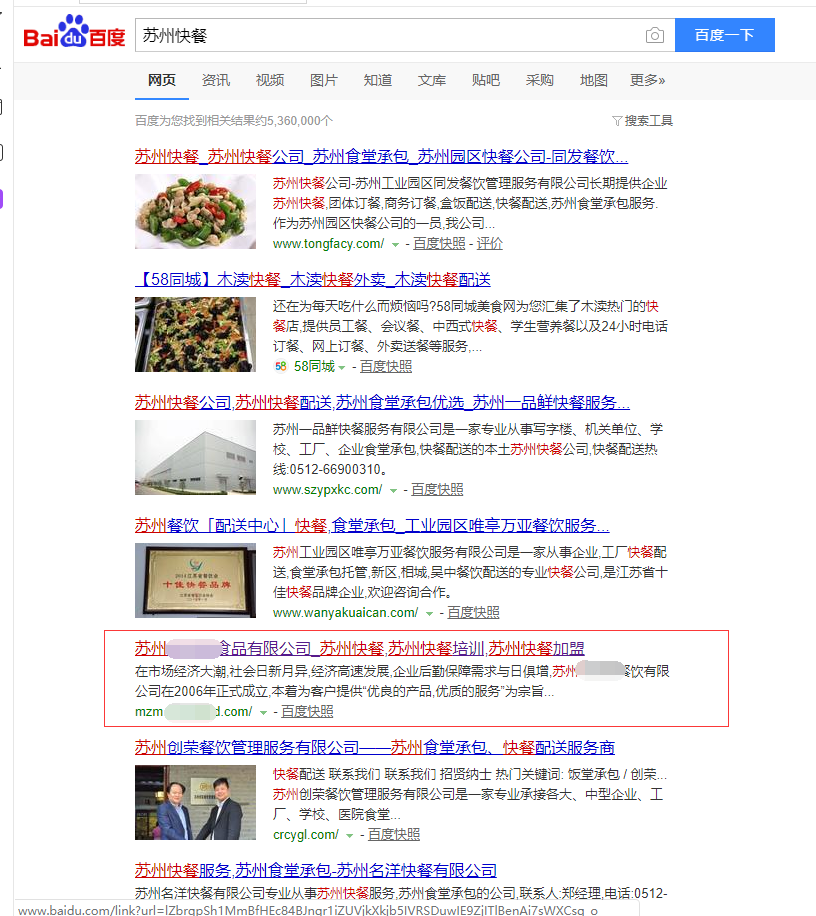Click the factory building thumbnail

196,457
